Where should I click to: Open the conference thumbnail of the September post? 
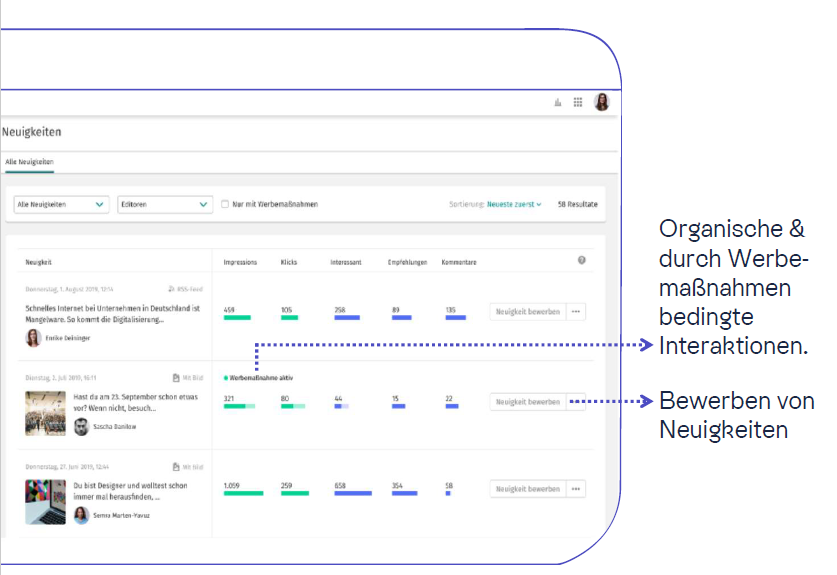click(45, 414)
